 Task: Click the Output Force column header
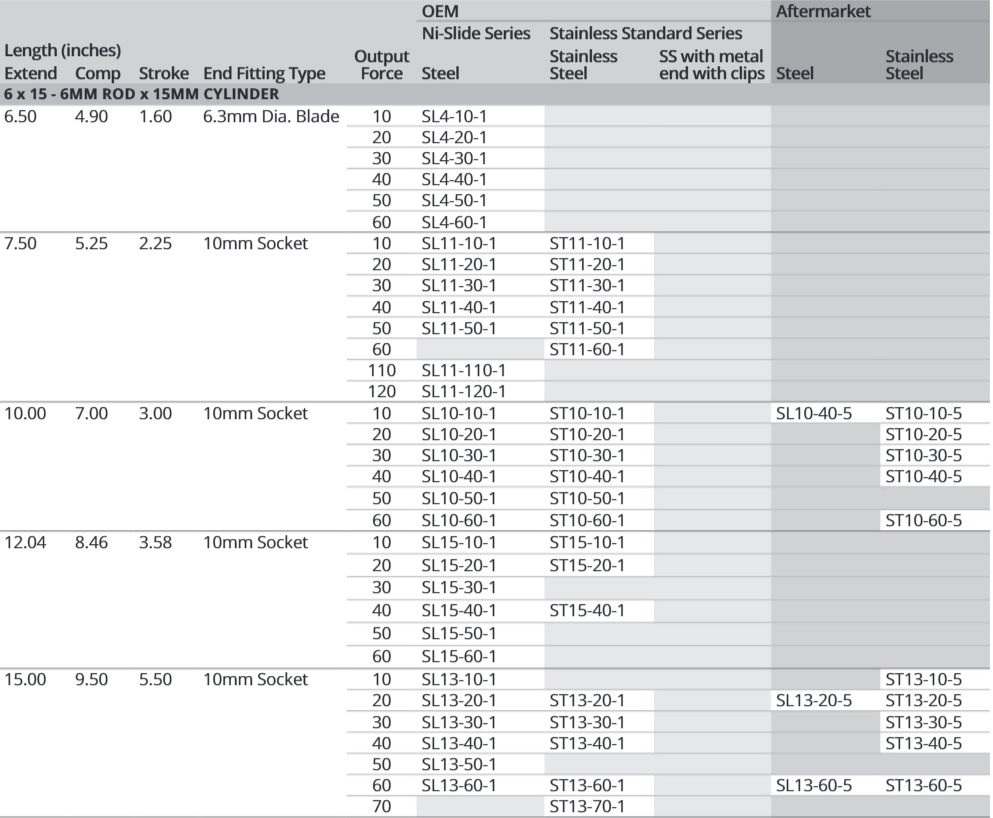coord(381,64)
